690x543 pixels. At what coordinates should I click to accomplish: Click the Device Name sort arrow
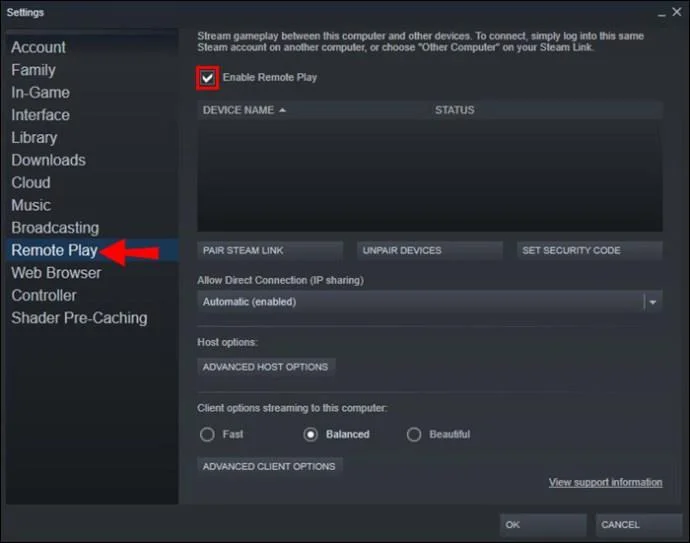(x=283, y=110)
